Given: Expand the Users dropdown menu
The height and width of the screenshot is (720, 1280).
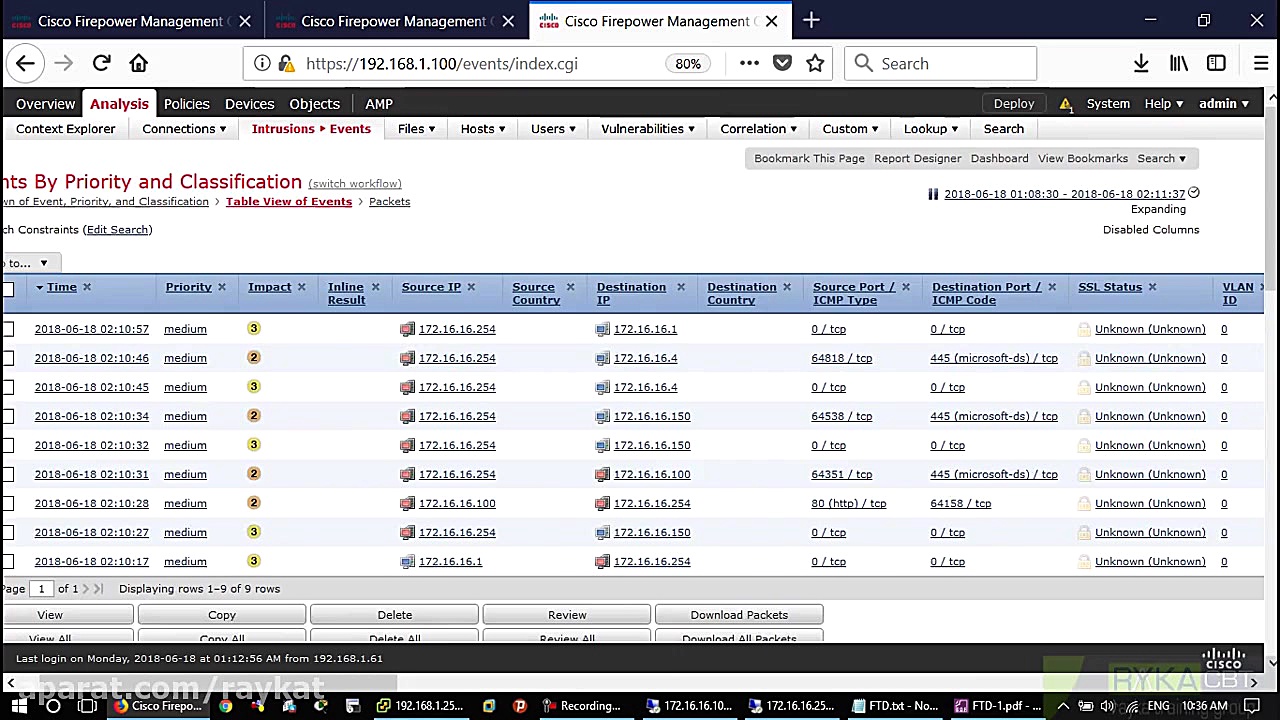Looking at the screenshot, I should [x=553, y=128].
